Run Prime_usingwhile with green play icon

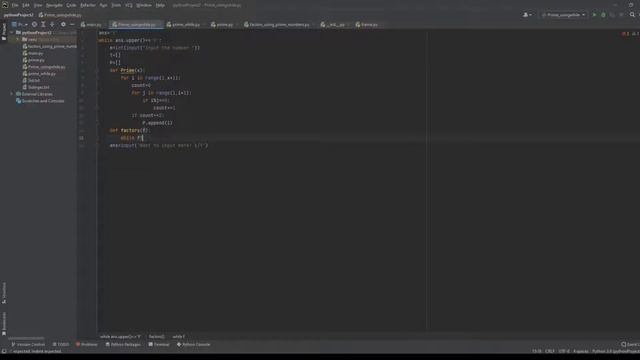pyautogui.click(x=594, y=15)
